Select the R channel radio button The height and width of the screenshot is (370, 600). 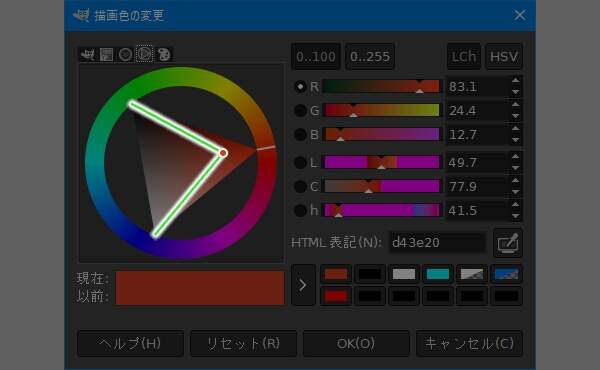click(300, 87)
